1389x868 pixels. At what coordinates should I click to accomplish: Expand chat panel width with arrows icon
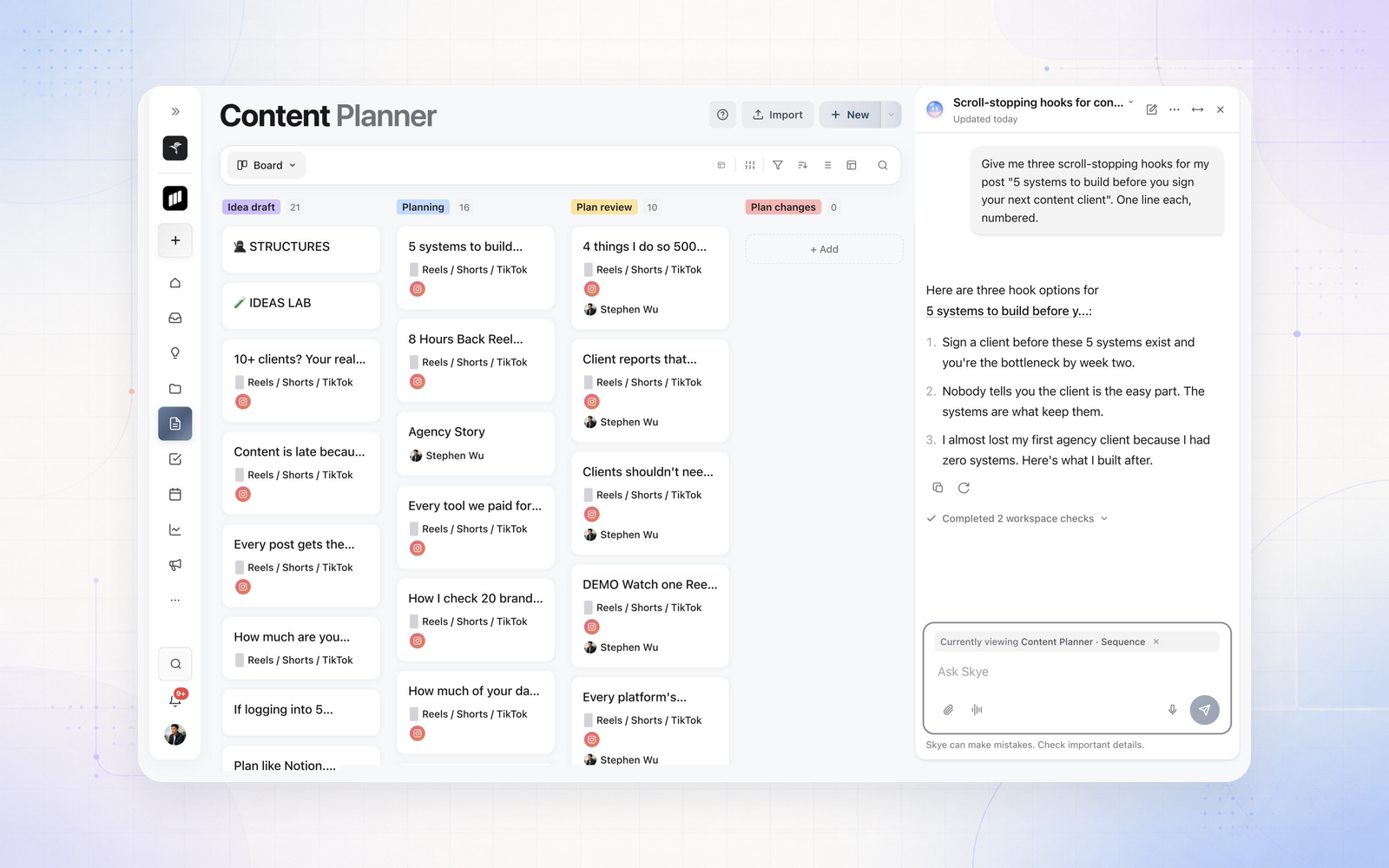click(1197, 109)
